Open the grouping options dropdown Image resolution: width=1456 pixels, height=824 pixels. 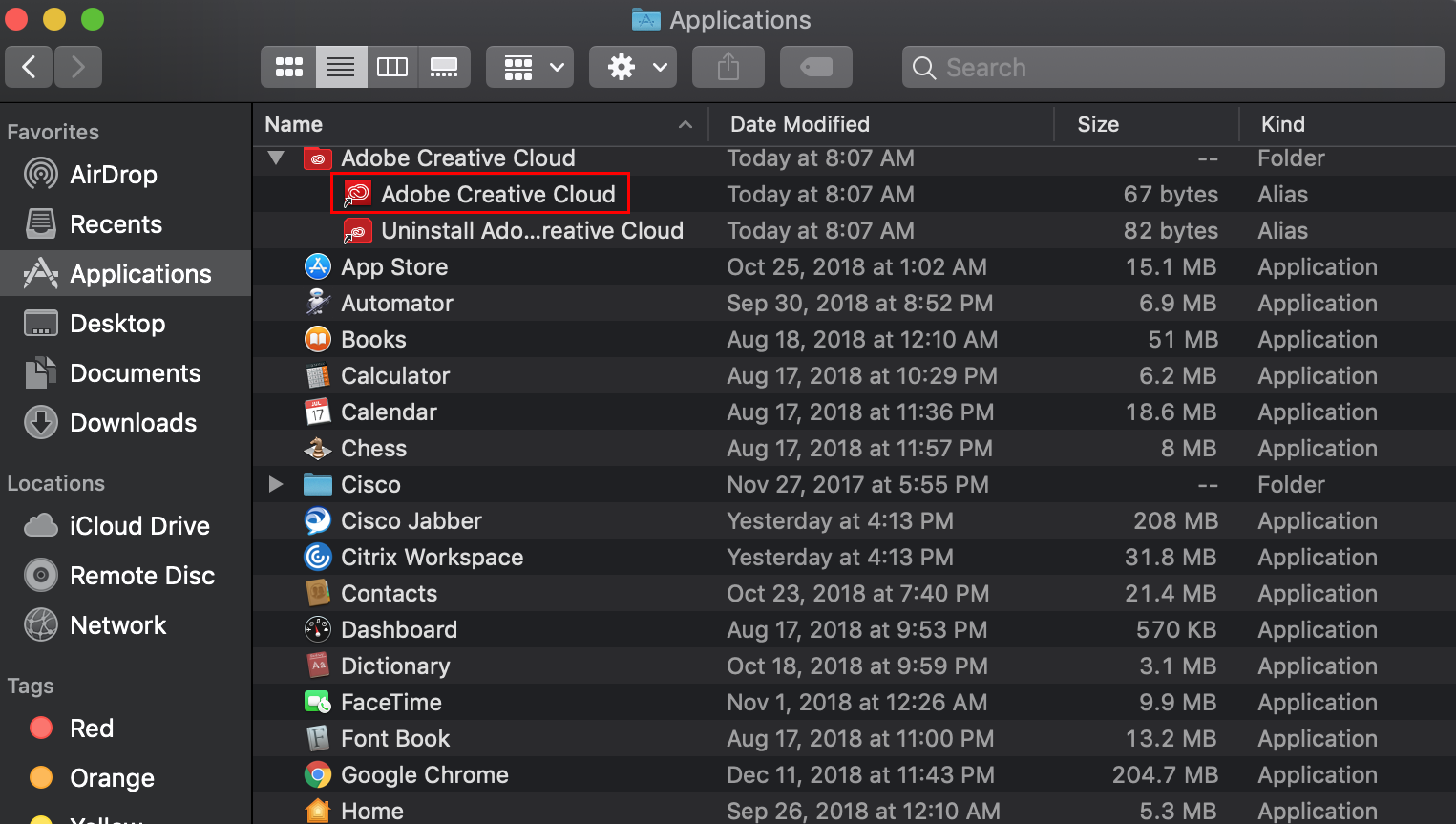click(x=529, y=67)
